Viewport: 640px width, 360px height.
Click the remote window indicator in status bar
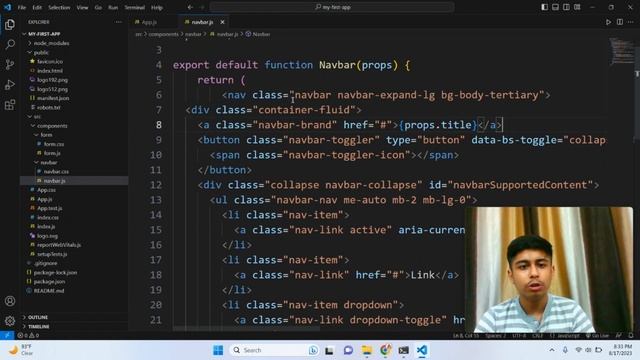7,335
